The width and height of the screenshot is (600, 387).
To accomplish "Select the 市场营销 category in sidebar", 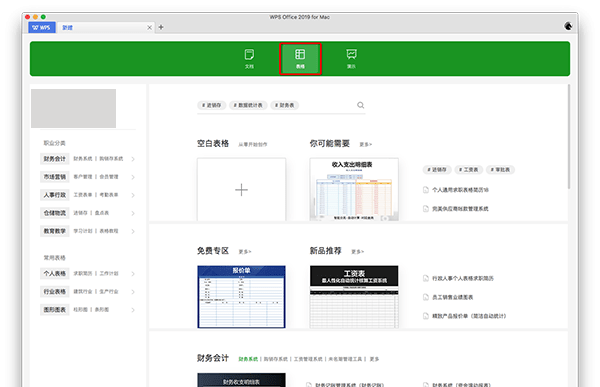I will tap(55, 177).
